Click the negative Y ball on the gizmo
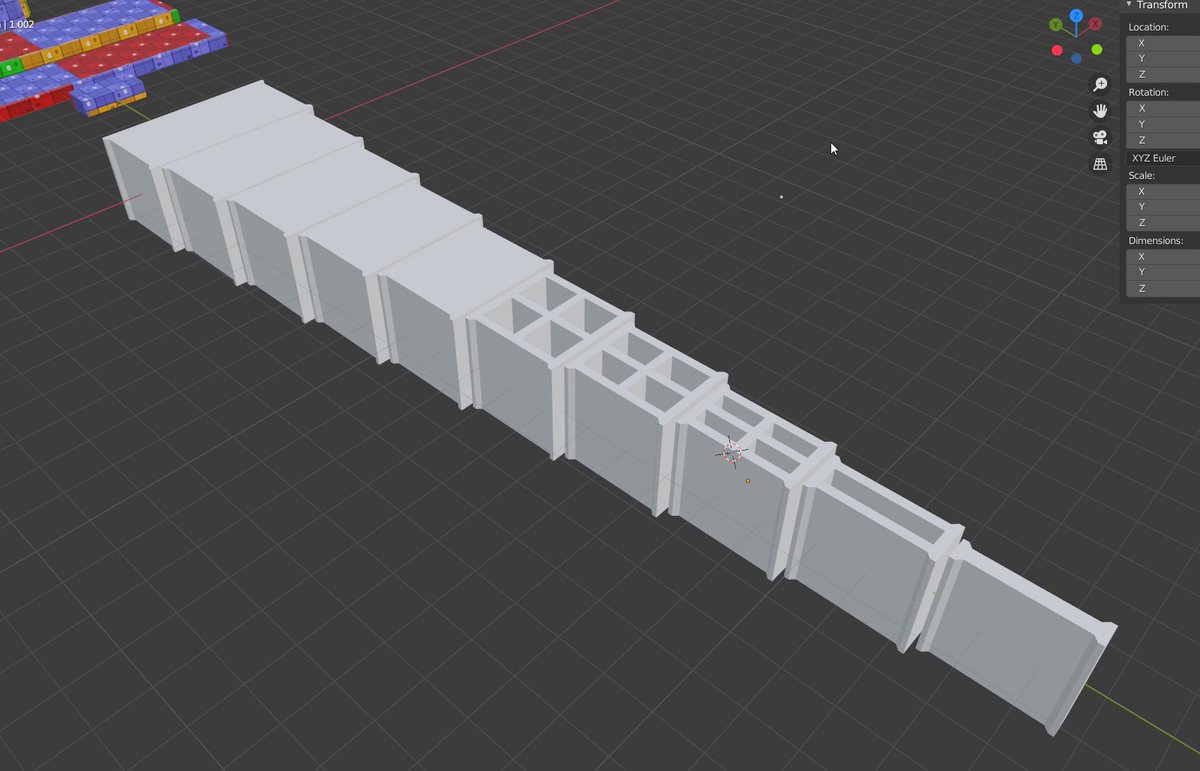The image size is (1200, 771). tap(1097, 49)
